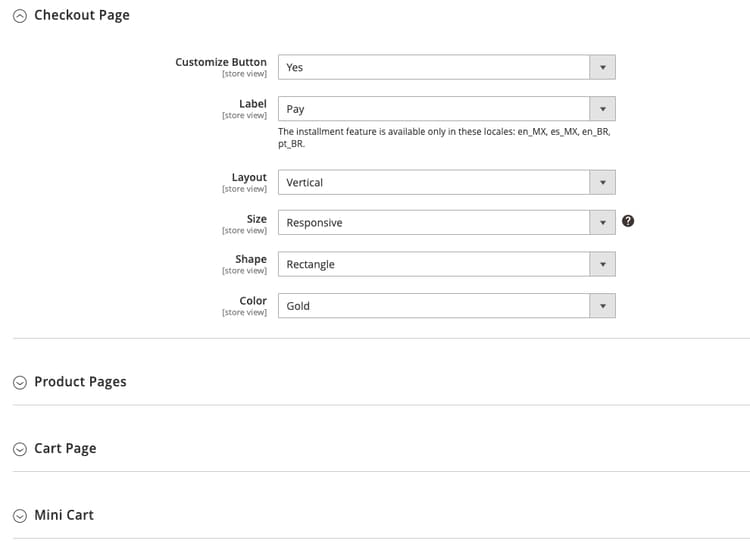Viewport: 750px width, 550px height.
Task: Click the Checkout Page section heading
Action: tap(82, 15)
